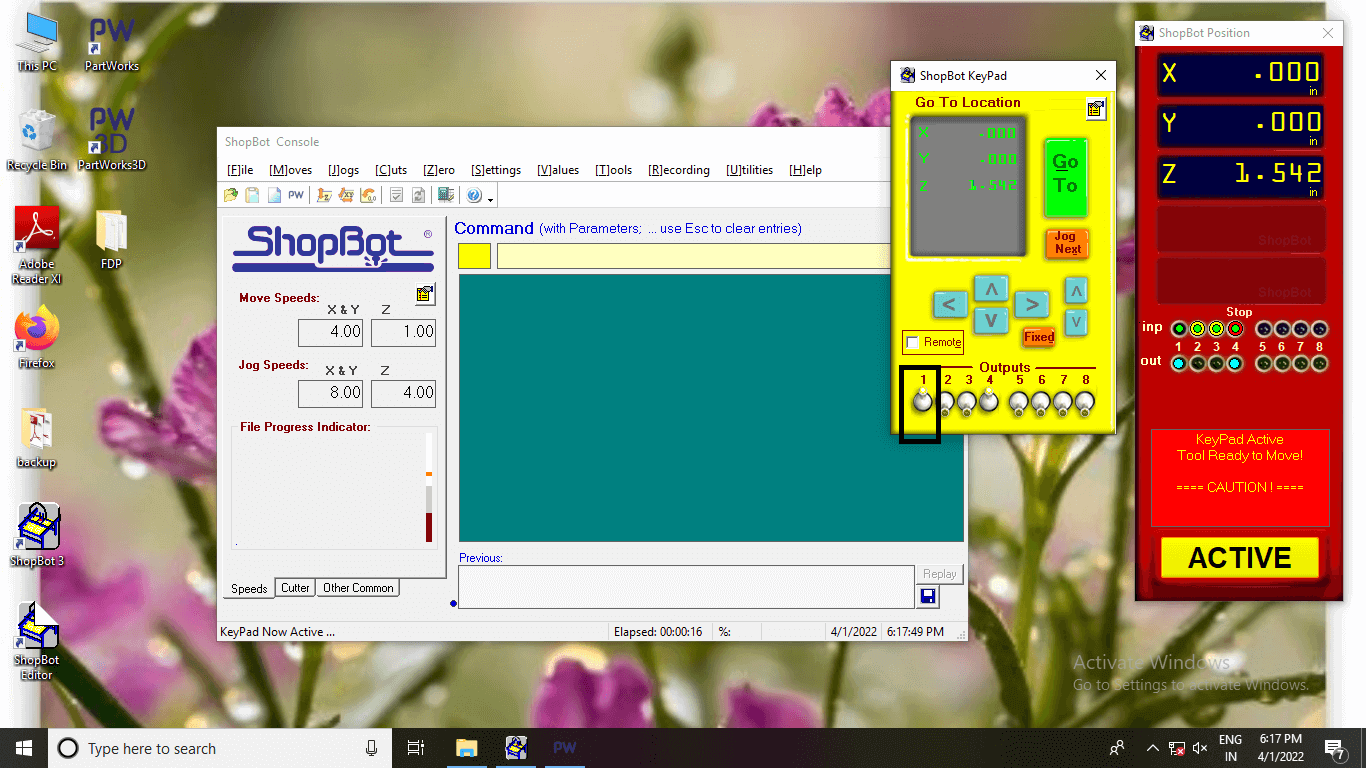Viewport: 1366px width, 768px height.
Task: Toggle Output 8 switch in KeyPad
Action: (x=1084, y=403)
